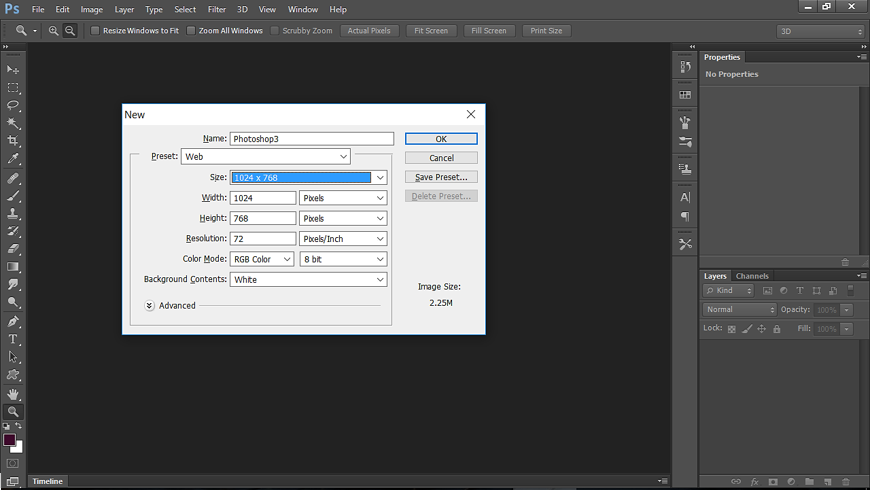Click the Actual Pixels button

369,31
